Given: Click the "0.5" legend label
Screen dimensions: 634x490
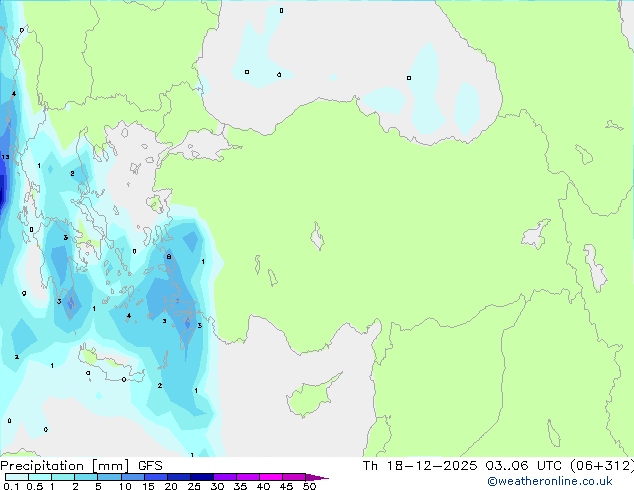Looking at the screenshot, I should tap(34, 486).
